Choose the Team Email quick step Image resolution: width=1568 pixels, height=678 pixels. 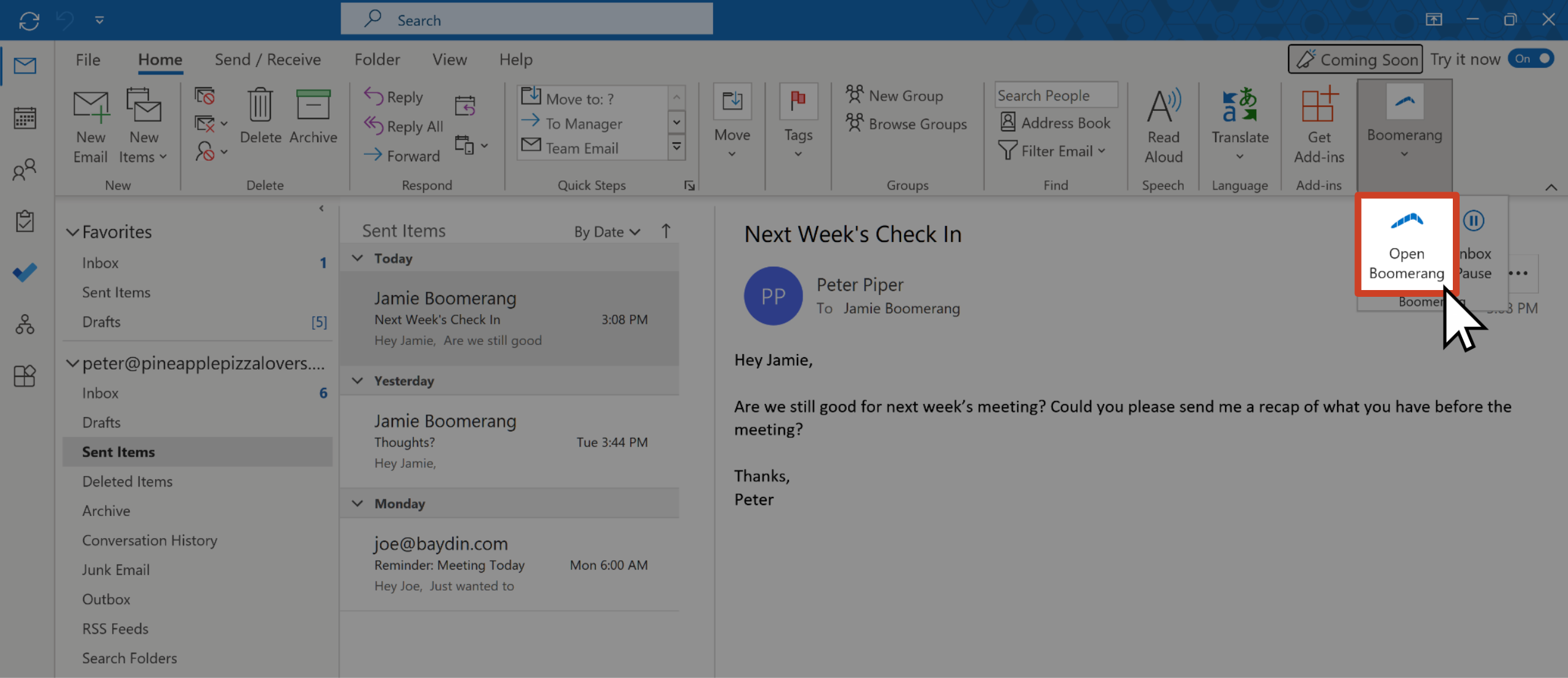[570, 148]
